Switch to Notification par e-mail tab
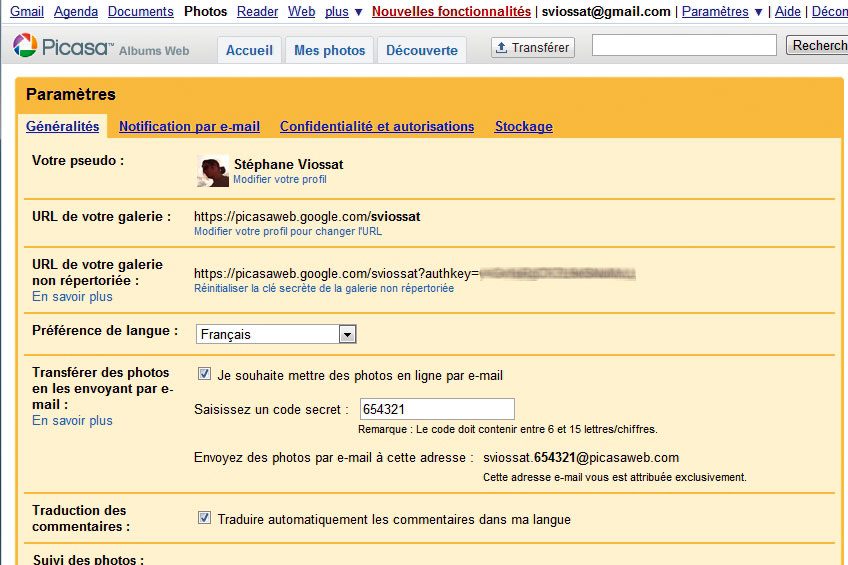Screen dimensions: 848x565 189,127
